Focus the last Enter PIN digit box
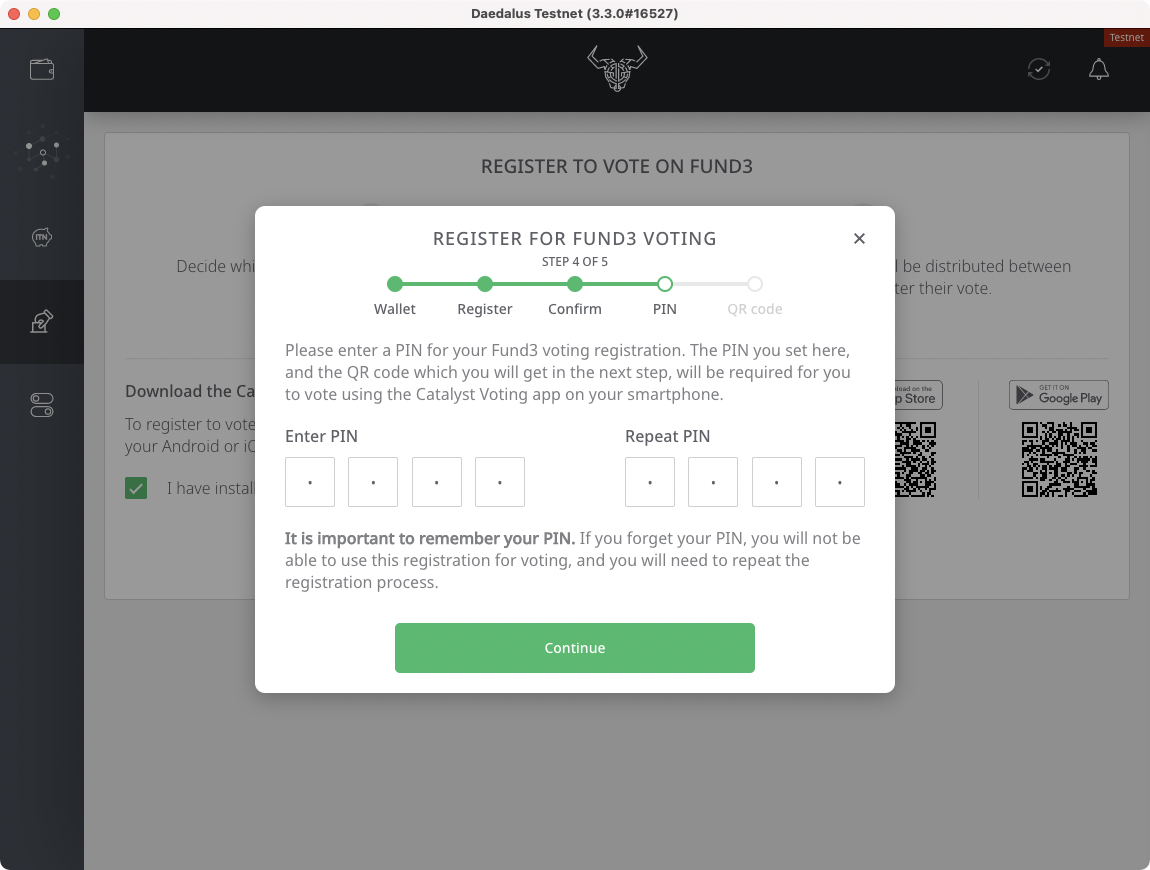Screen dimensions: 1150x870 coord(499,482)
